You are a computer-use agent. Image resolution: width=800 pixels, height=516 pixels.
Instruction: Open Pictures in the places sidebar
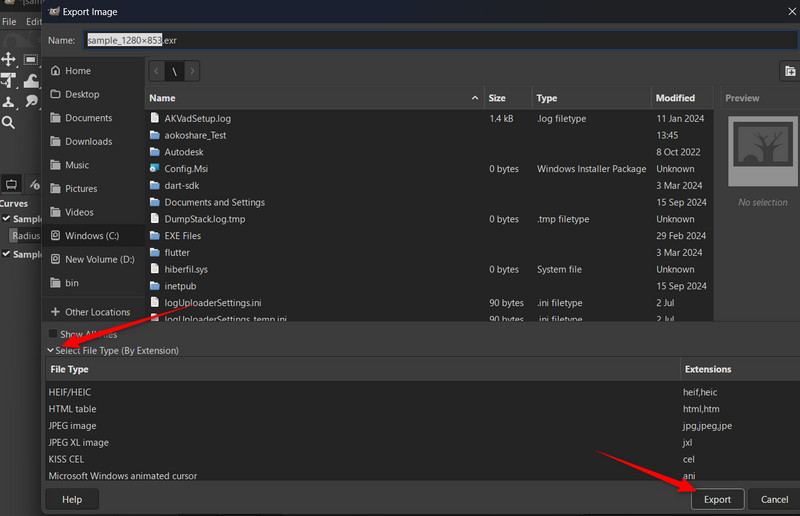click(x=93, y=188)
